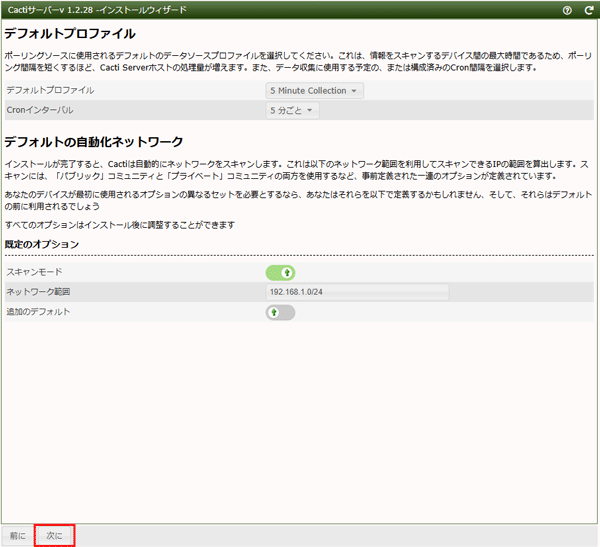Click the 既定のオプション section heading
The width and height of the screenshot is (600, 547).
click(x=42, y=244)
